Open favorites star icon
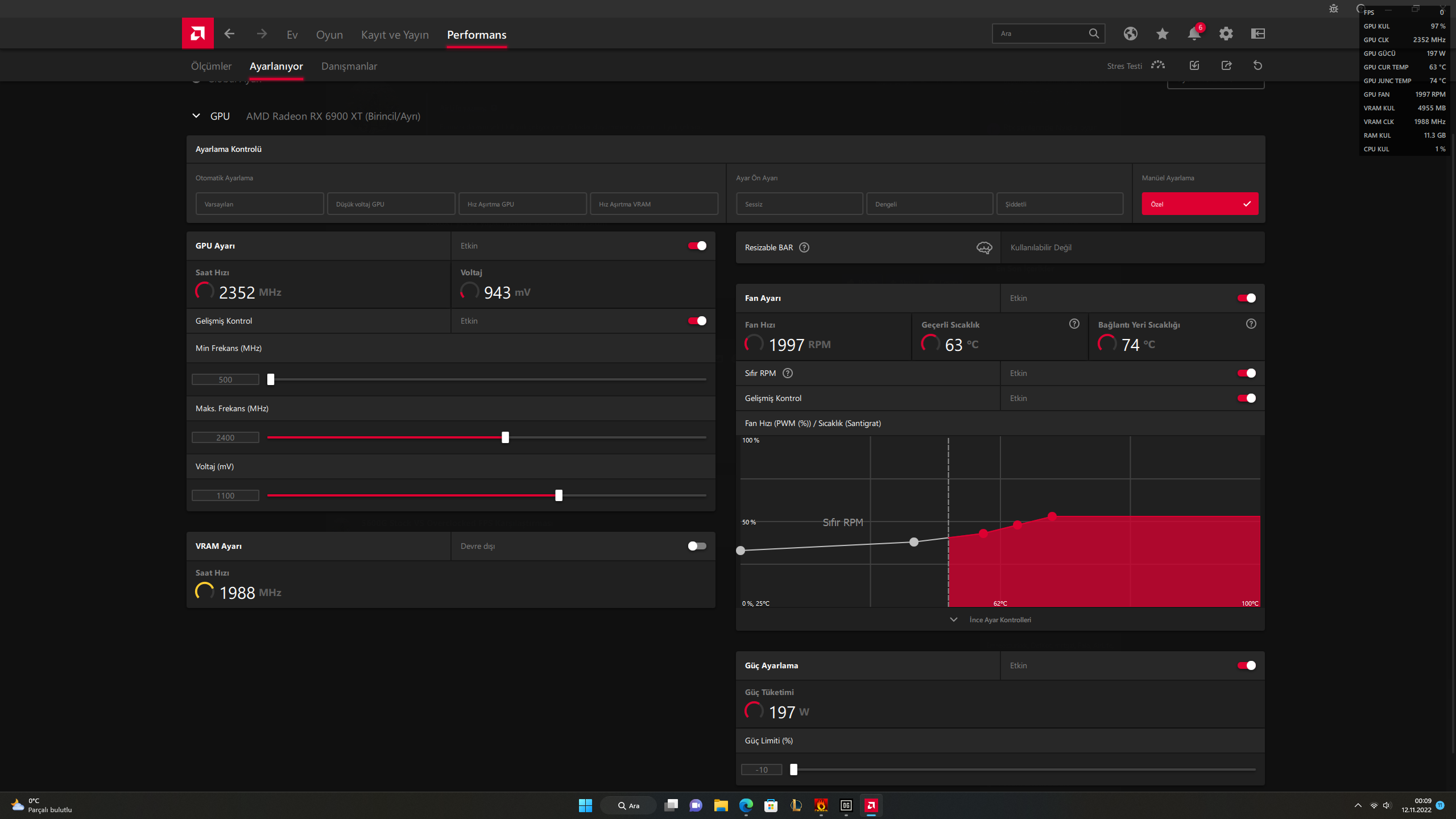1456x819 pixels. click(1162, 34)
